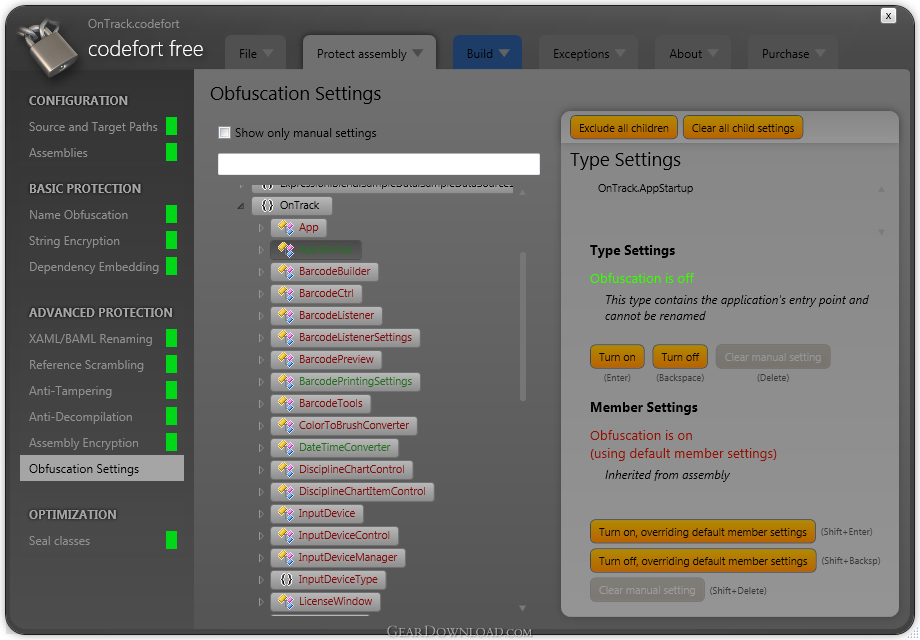Click the BarcodePrintingSettings class icon
This screenshot has height=640, width=920.
(286, 381)
